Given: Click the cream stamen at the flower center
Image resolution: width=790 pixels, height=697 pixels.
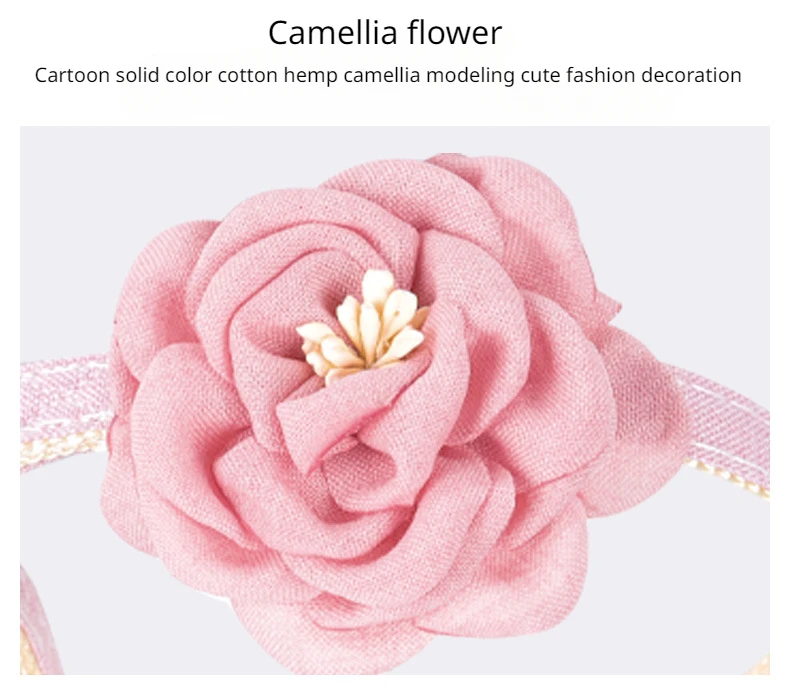Looking at the screenshot, I should pyautogui.click(x=364, y=326).
